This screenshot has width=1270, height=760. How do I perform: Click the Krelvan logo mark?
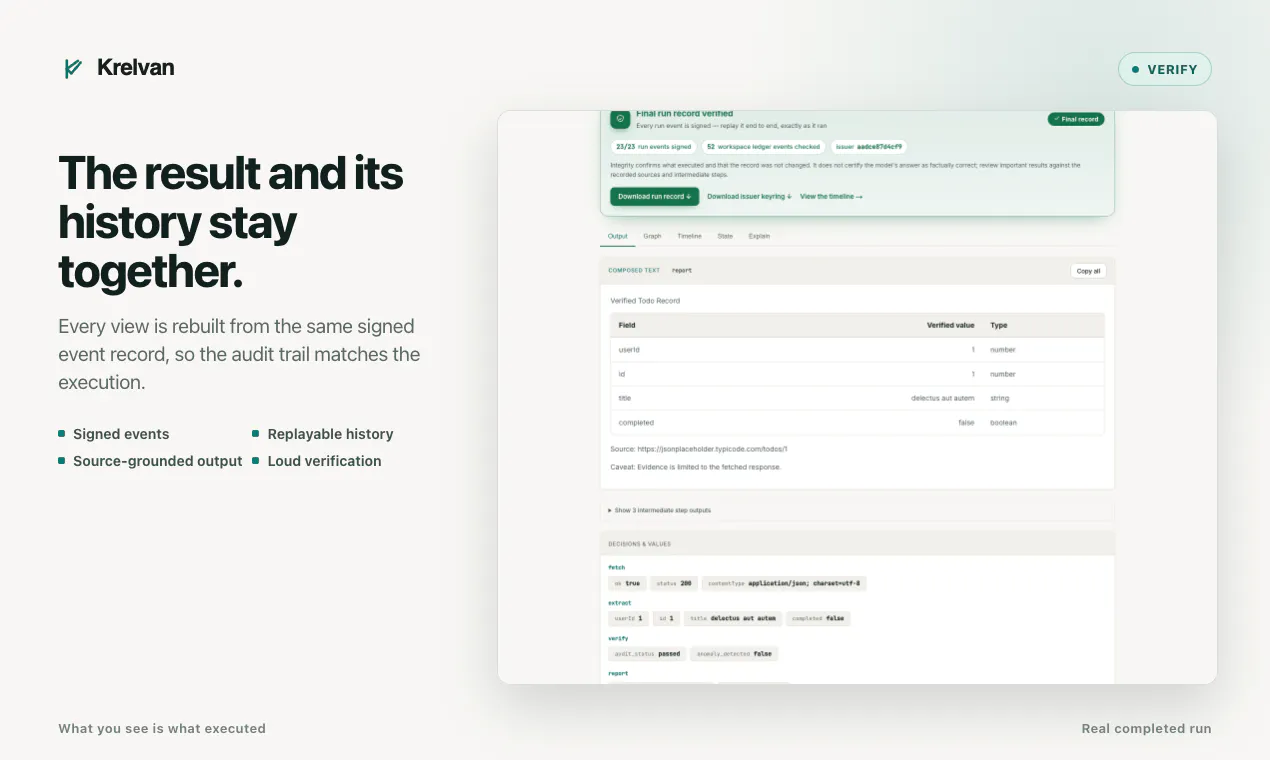click(72, 68)
